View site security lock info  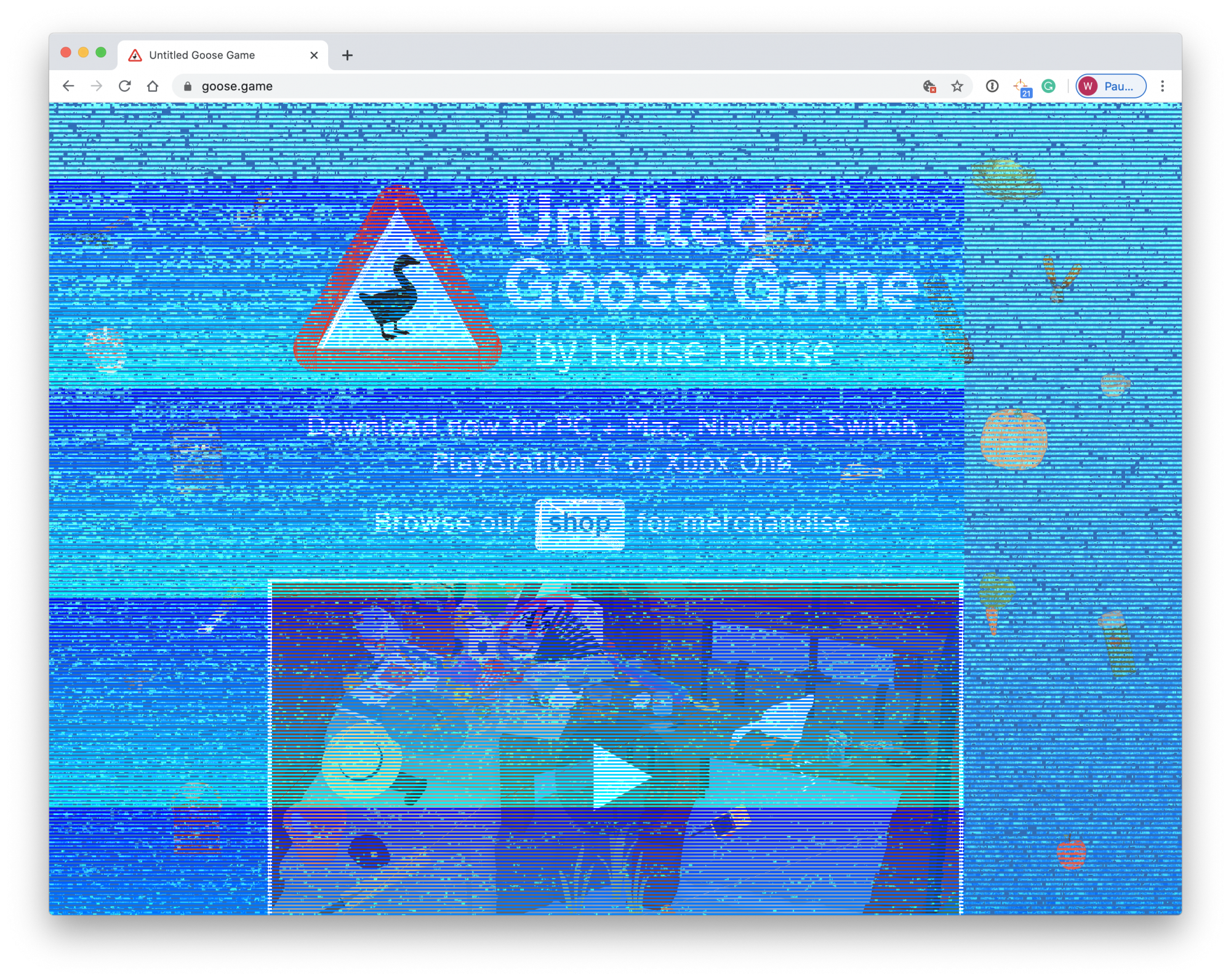point(188,86)
